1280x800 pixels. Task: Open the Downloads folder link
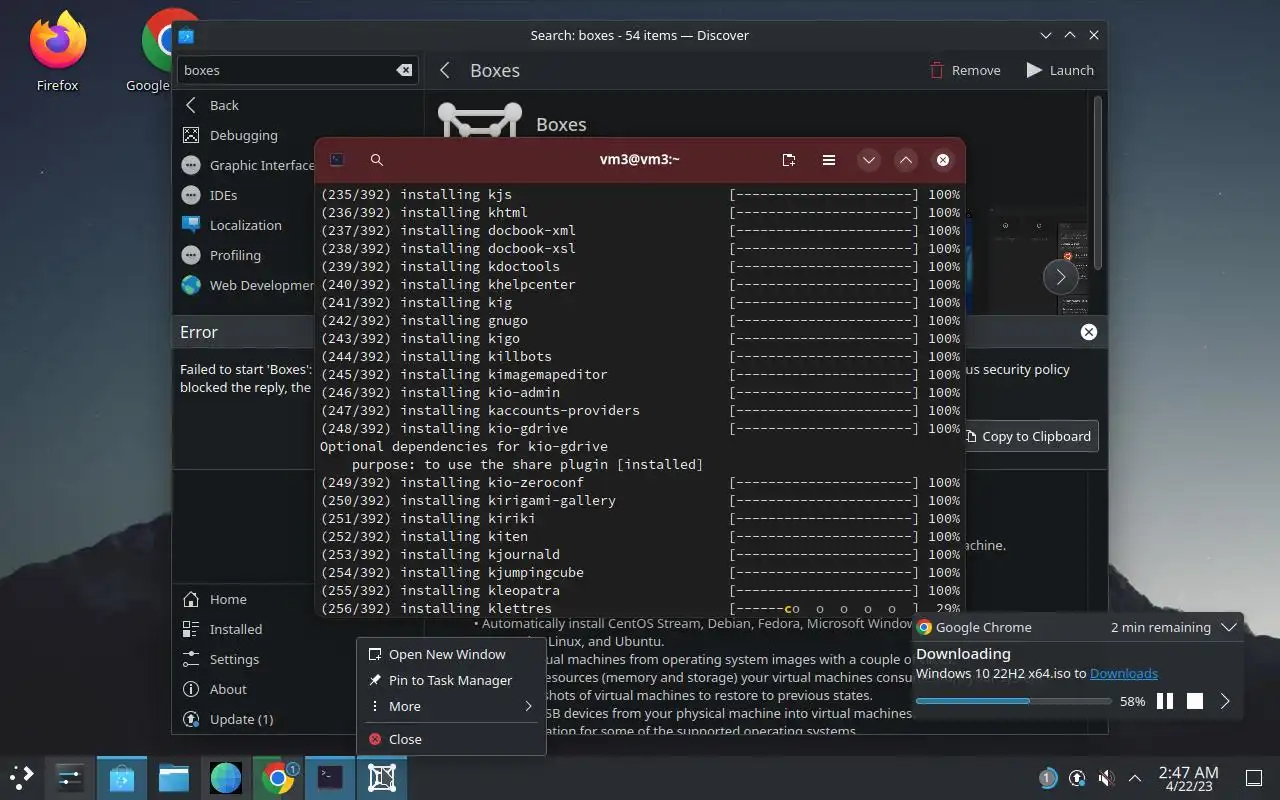click(1124, 673)
